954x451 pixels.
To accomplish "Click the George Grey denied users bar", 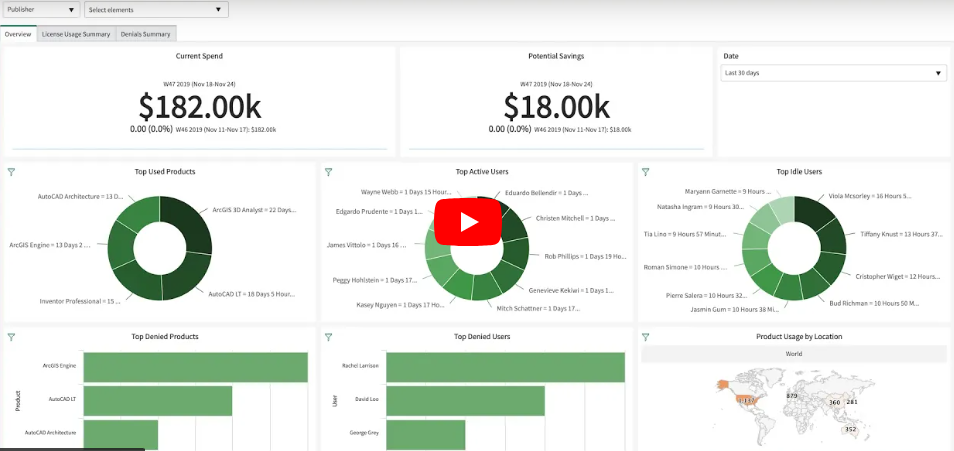I will tap(425, 435).
